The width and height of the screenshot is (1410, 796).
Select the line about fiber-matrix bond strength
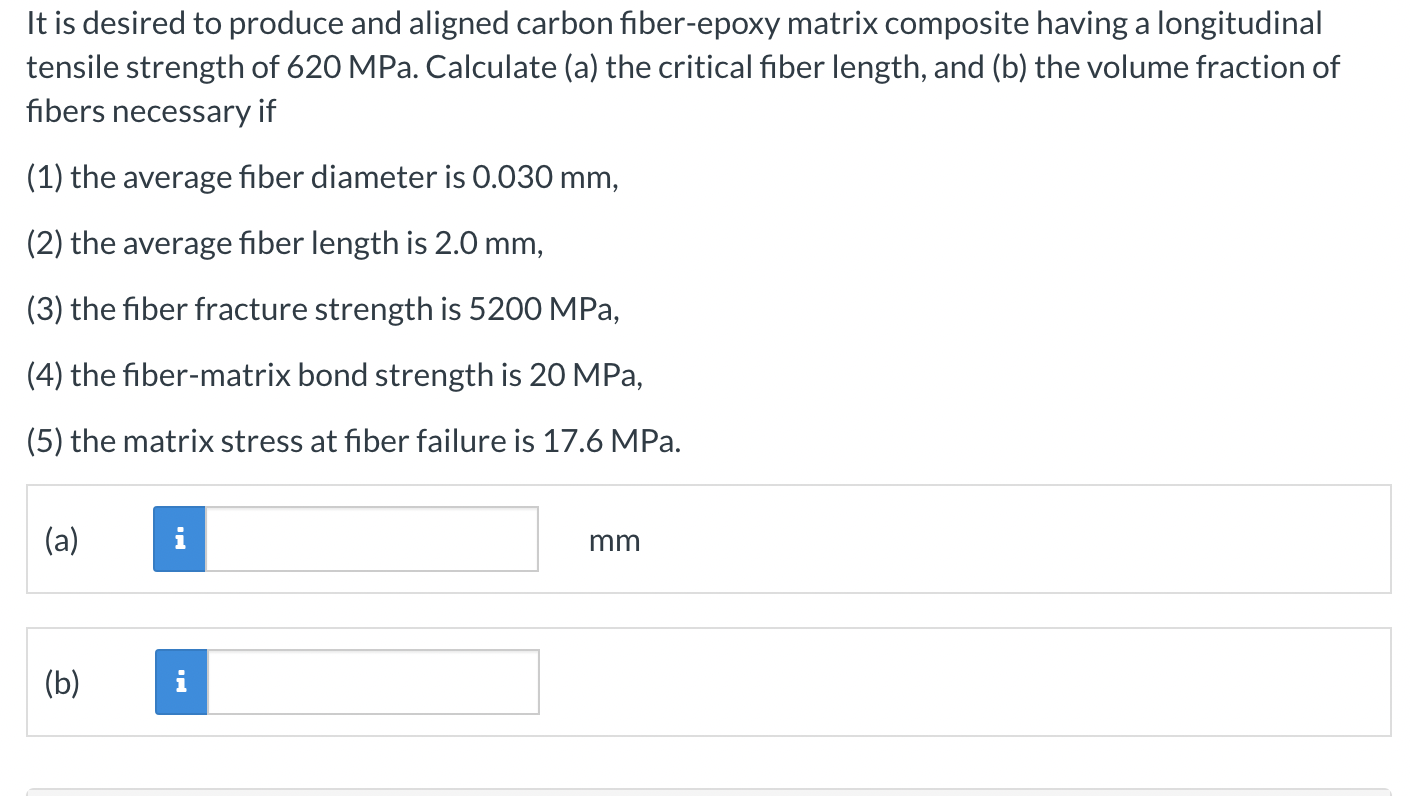[334, 376]
